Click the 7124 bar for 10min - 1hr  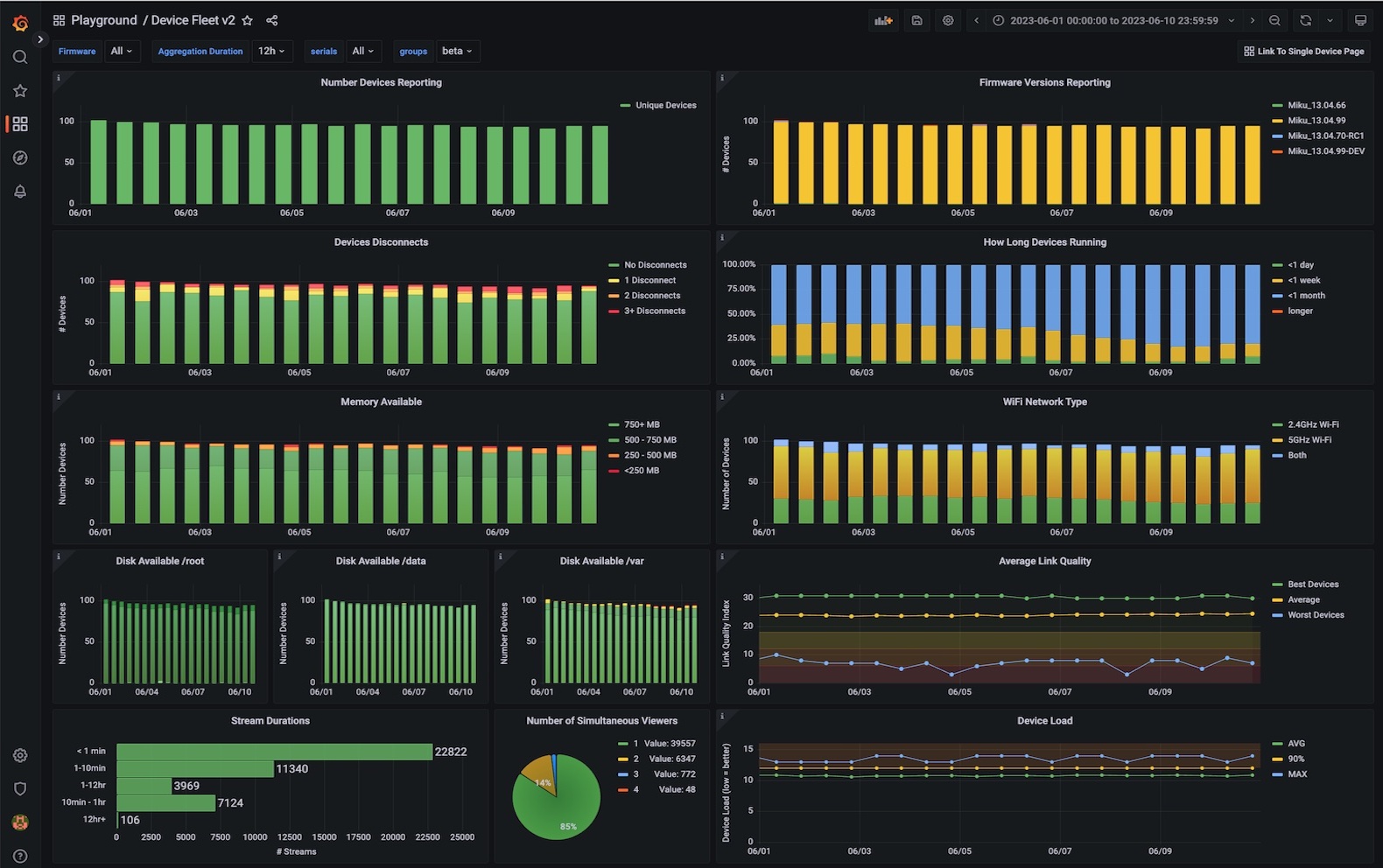pyautogui.click(x=165, y=802)
